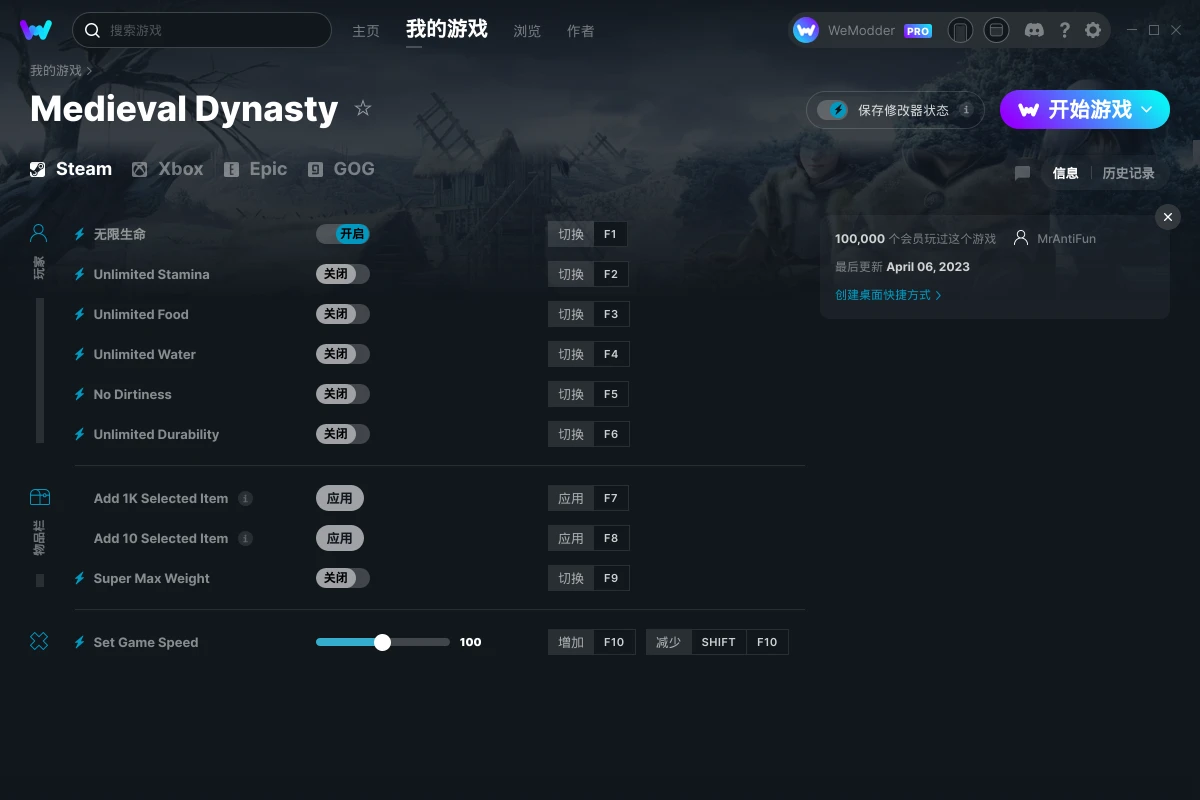Click the 搜索游戏 search field
This screenshot has width=1200, height=800.
(x=202, y=30)
